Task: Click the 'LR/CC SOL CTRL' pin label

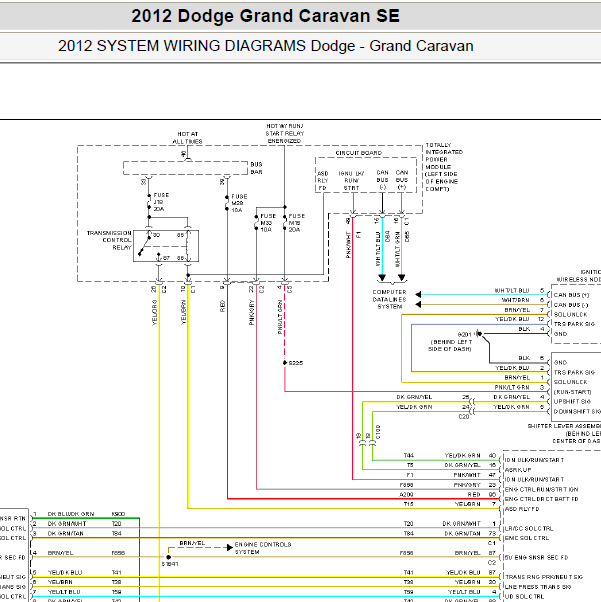Action: 529,529
